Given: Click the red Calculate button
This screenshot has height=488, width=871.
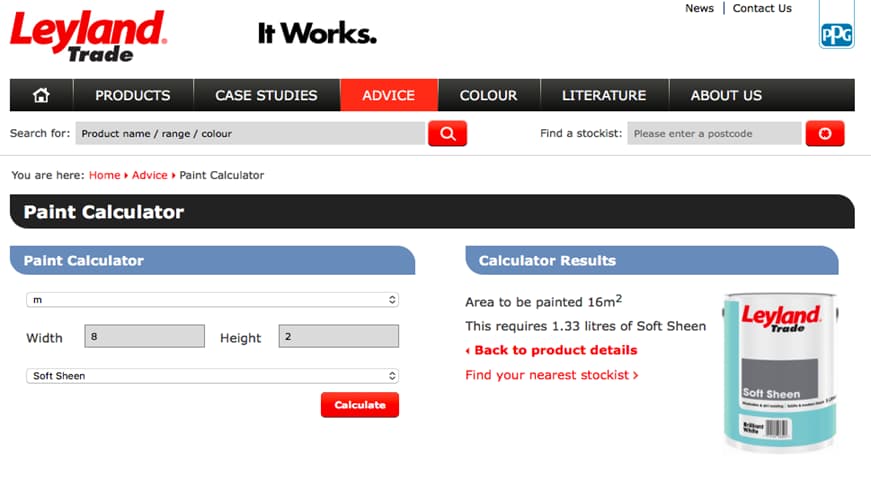Looking at the screenshot, I should 360,405.
